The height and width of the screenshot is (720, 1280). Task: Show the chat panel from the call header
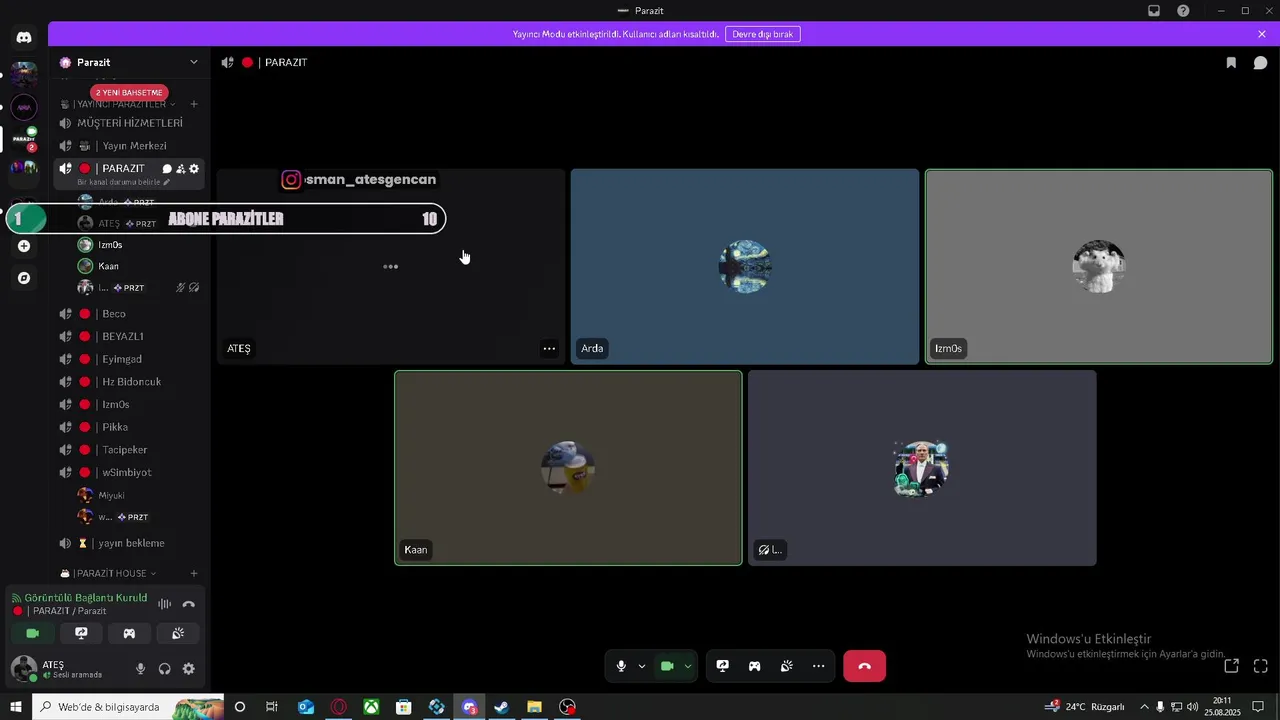click(1260, 62)
